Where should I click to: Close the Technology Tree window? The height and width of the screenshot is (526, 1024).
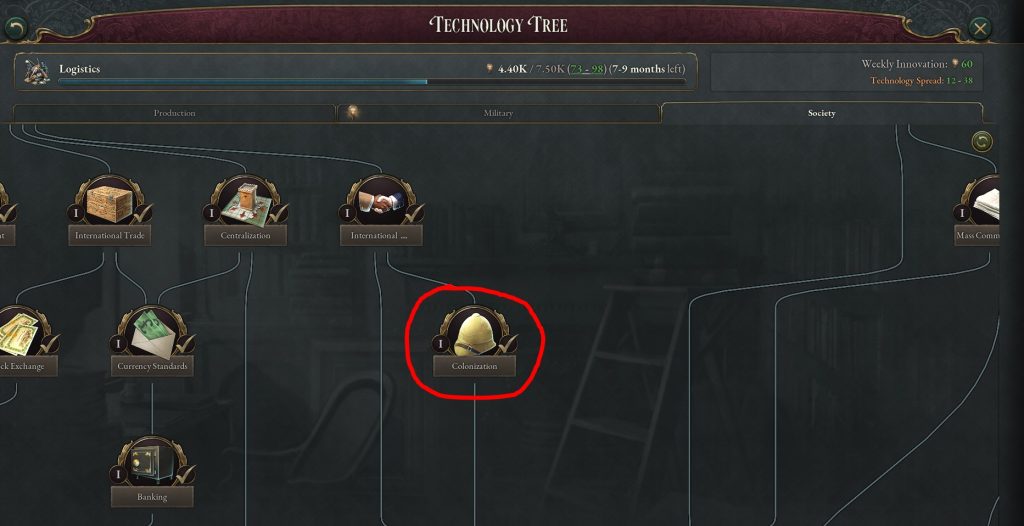pos(979,28)
